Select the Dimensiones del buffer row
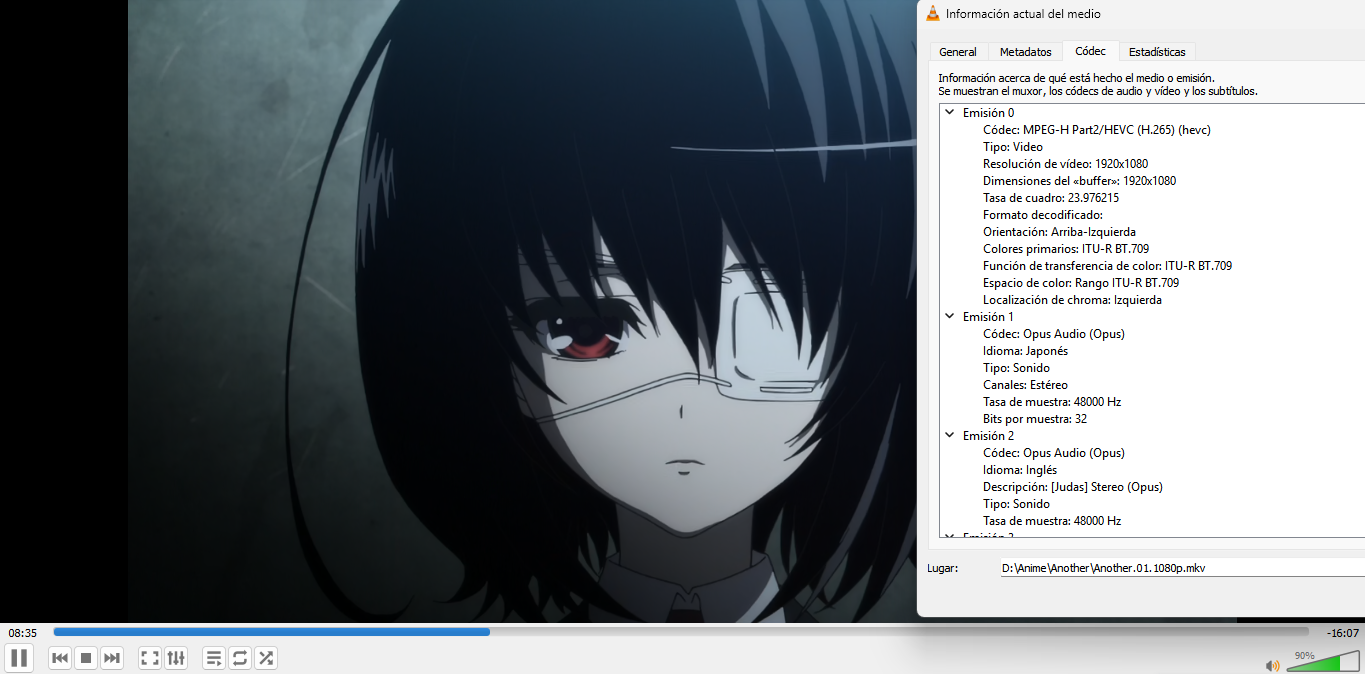 [x=1079, y=181]
